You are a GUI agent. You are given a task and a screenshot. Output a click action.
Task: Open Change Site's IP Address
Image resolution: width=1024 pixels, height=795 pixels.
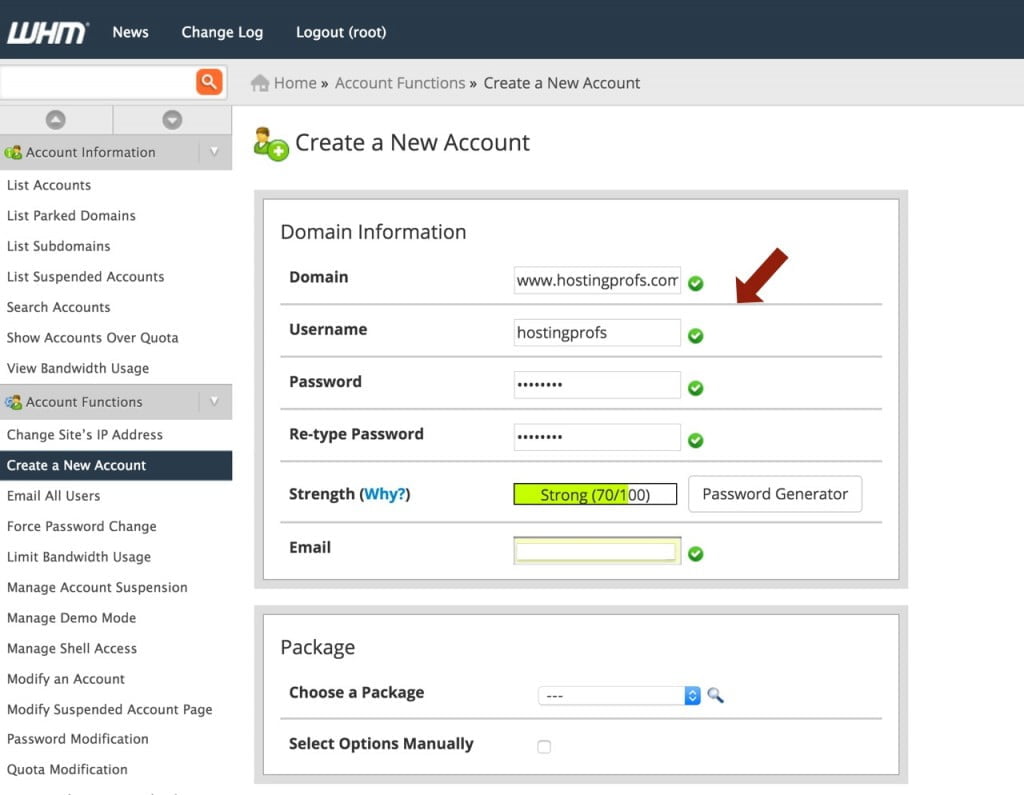(85, 435)
